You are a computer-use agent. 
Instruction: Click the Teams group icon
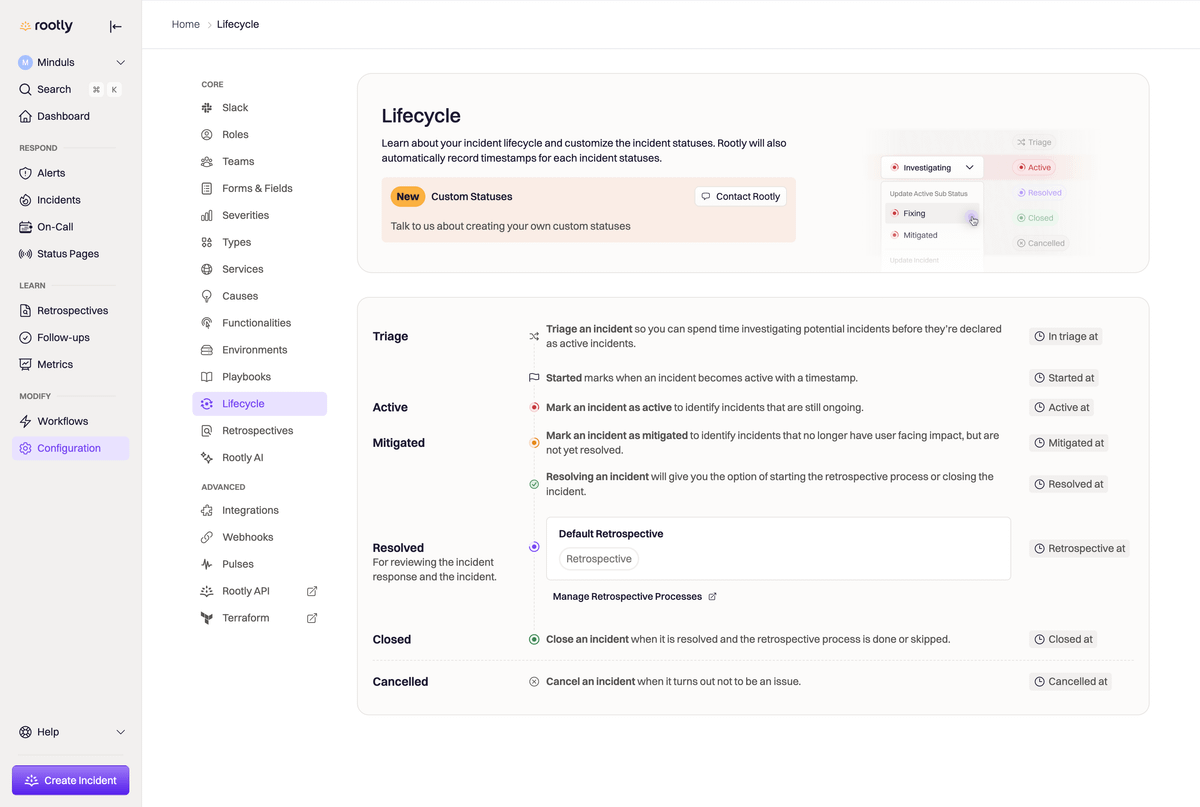pyautogui.click(x=207, y=162)
